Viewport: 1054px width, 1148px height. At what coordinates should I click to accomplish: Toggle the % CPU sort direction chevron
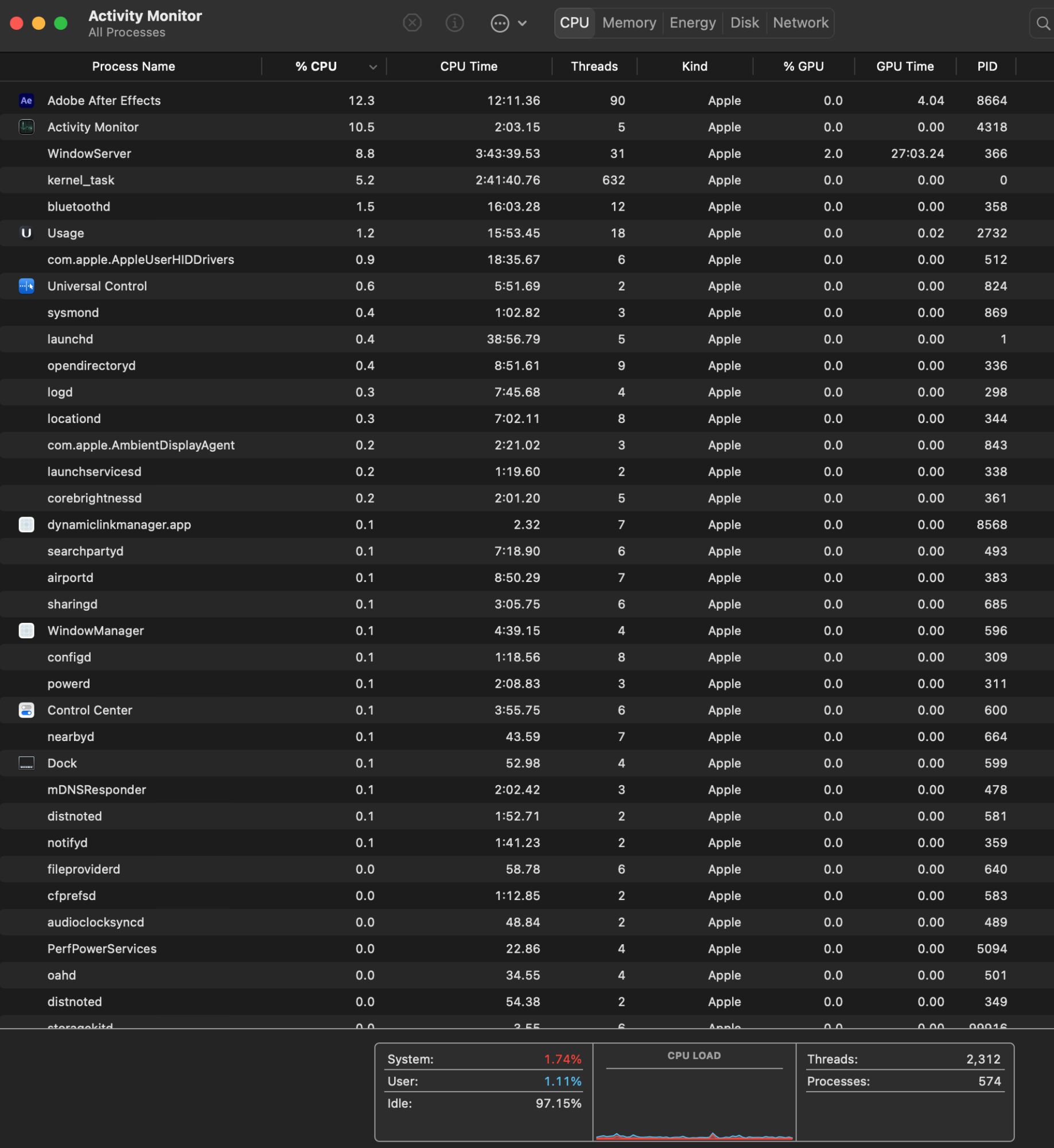[x=373, y=67]
